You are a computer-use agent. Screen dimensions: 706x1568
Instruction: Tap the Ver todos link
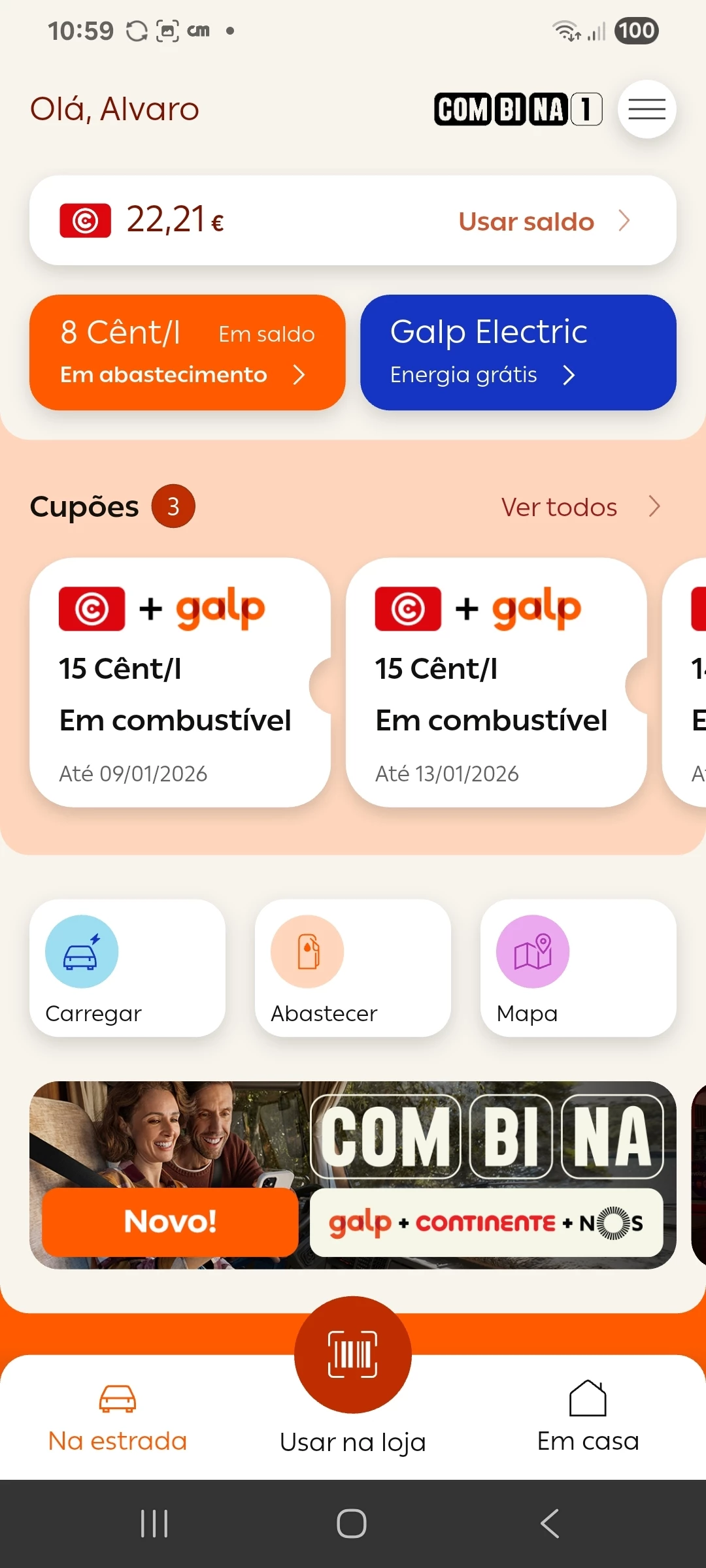(560, 508)
